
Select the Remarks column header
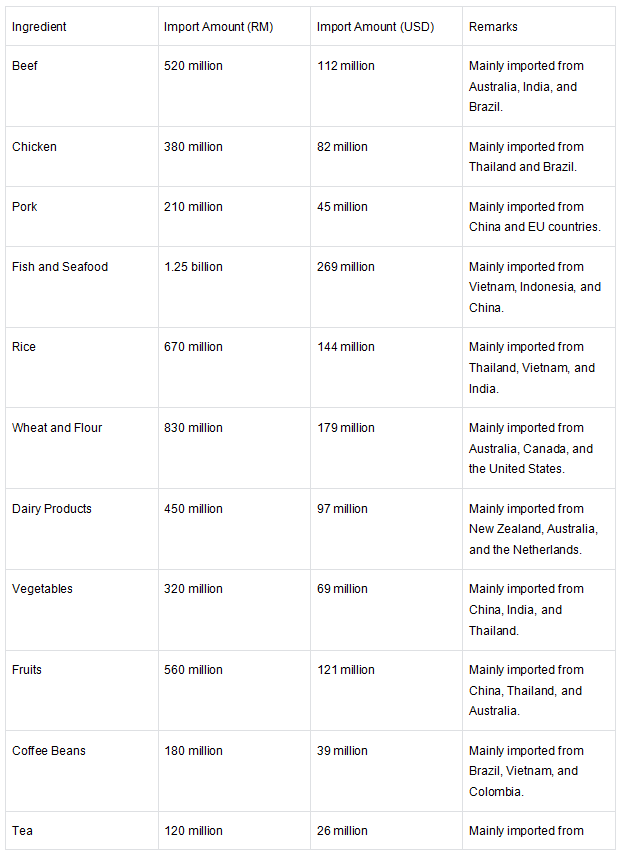(x=539, y=26)
